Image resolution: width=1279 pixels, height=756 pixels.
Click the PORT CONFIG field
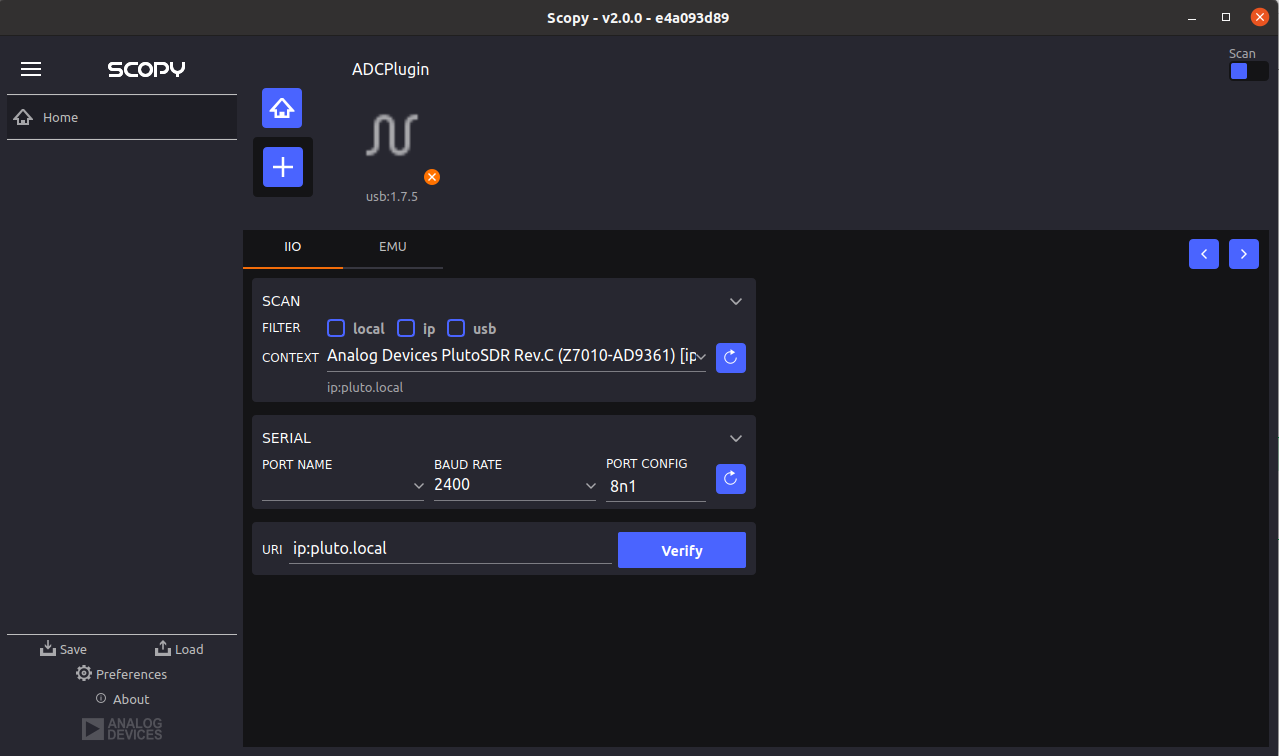(x=656, y=487)
